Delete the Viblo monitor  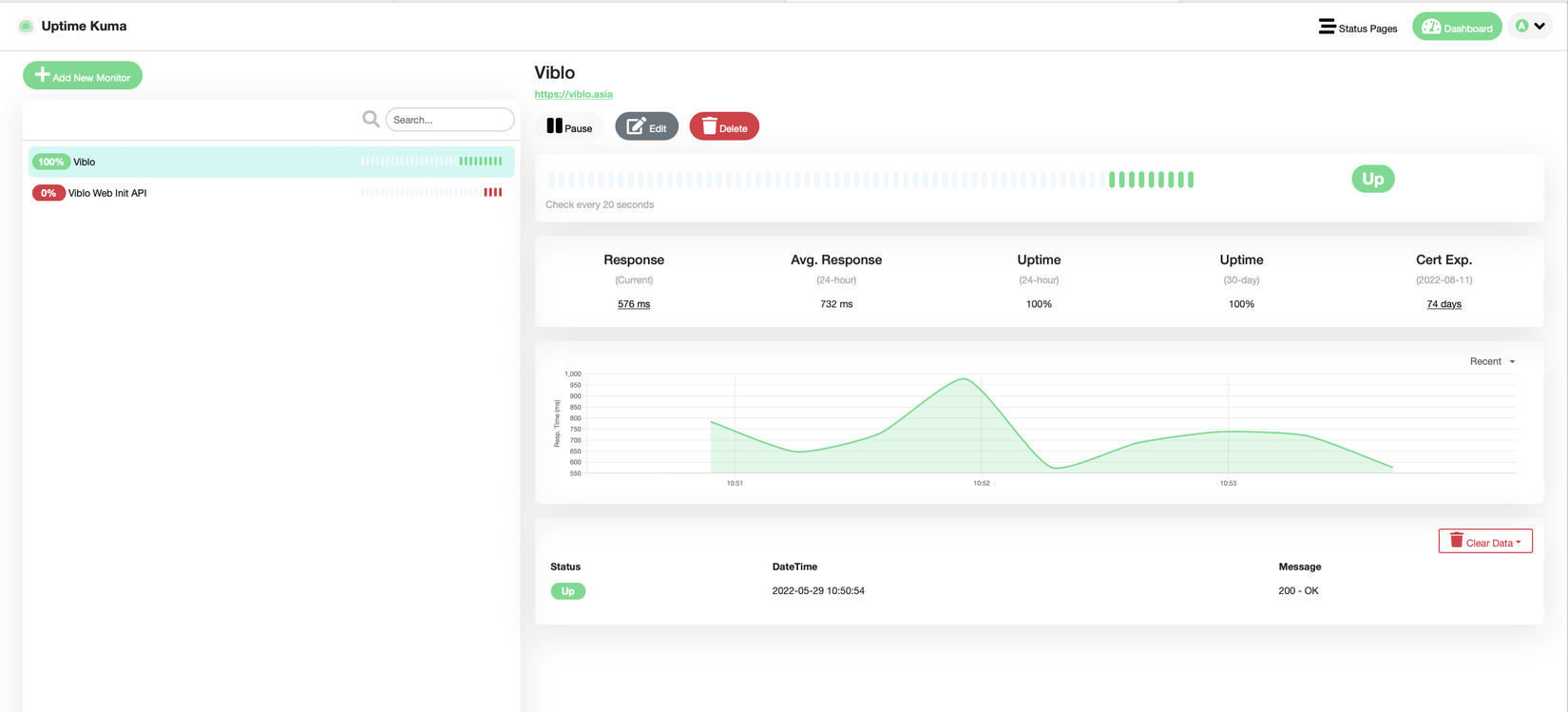[724, 126]
